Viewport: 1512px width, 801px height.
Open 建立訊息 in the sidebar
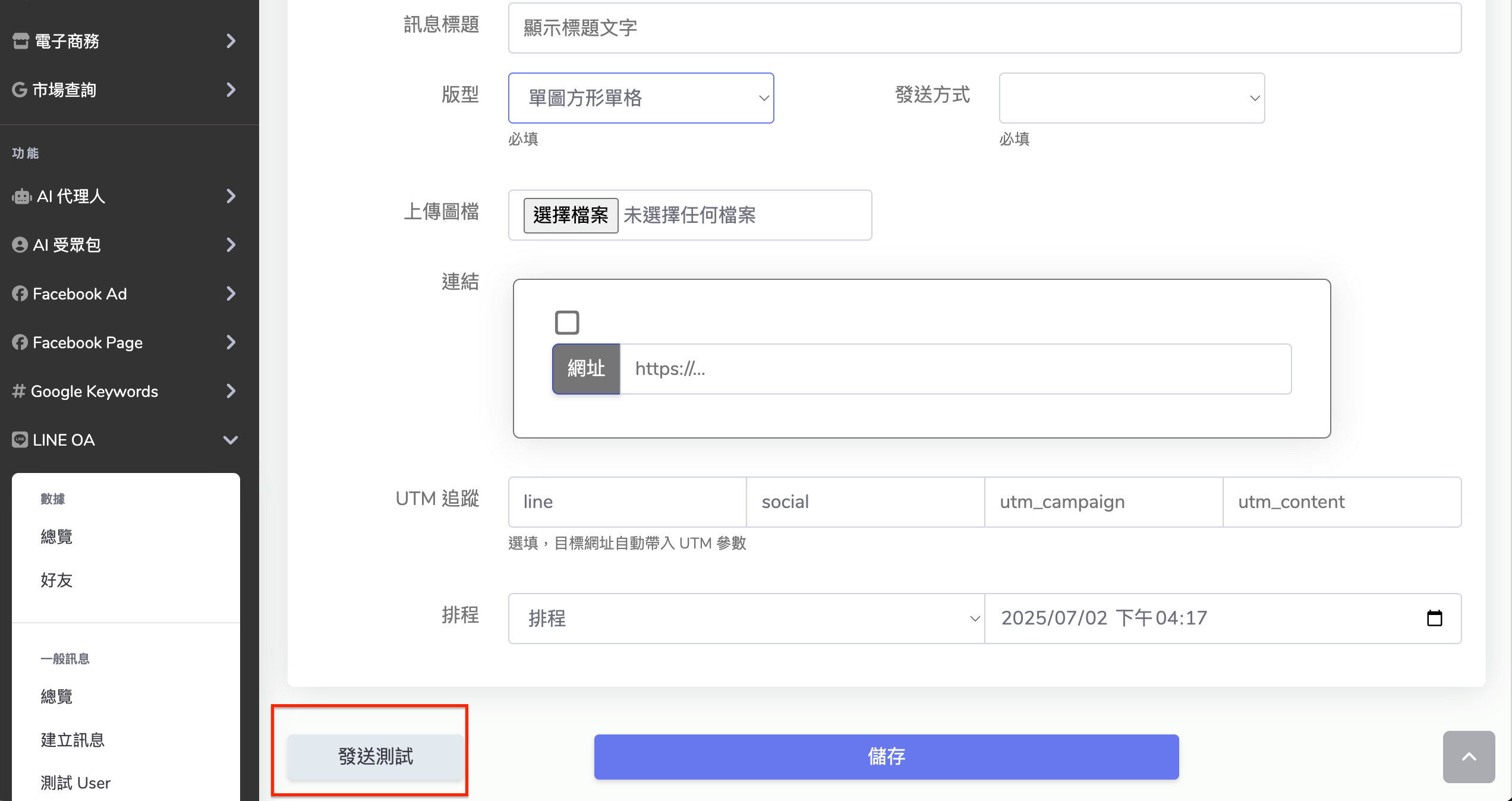click(73, 740)
